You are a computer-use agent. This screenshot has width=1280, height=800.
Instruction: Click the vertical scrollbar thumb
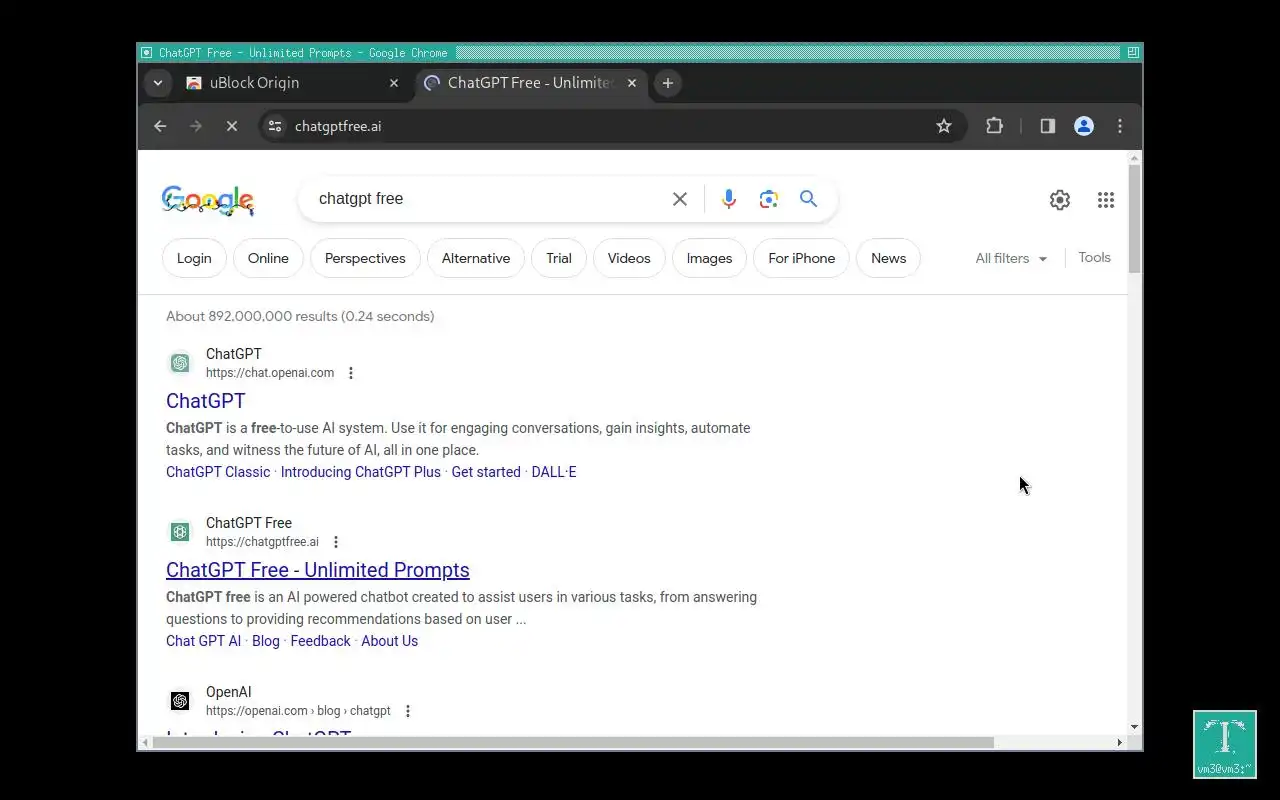pos(1134,218)
